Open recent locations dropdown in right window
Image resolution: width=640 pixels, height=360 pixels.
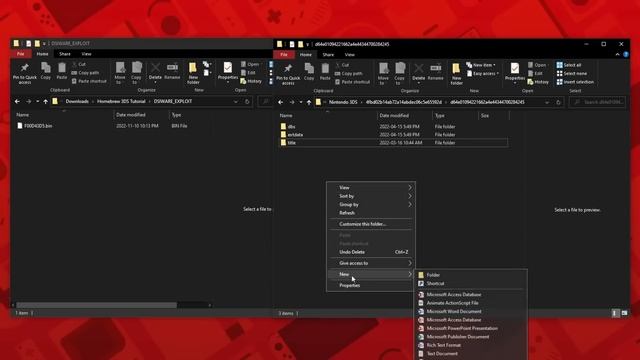tap(301, 102)
